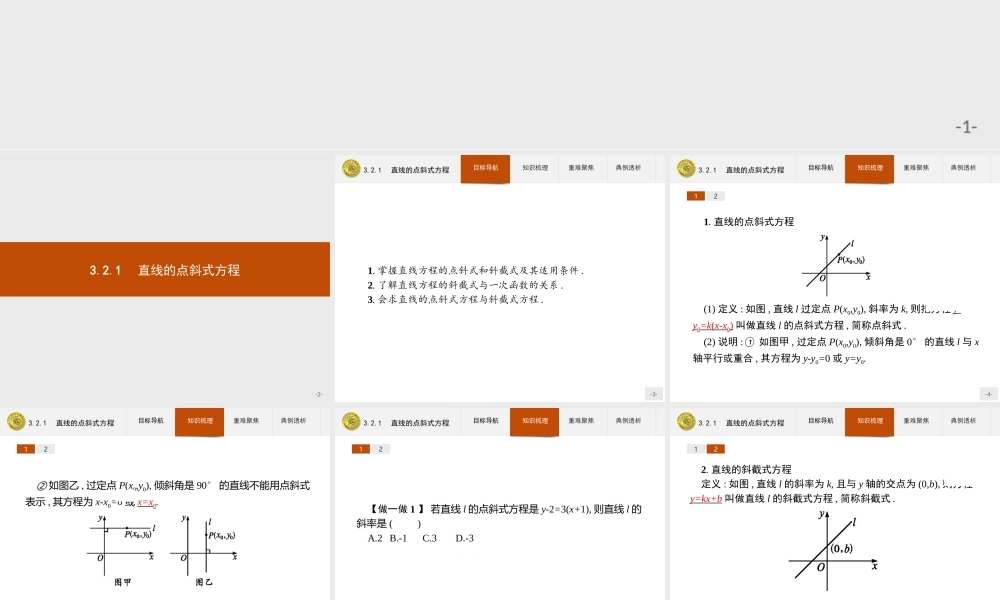Image resolution: width=1000 pixels, height=600 pixels.
Task: Open 重难聚焦 tab on the 点斜式方程 definition slide
Action: 916,168
